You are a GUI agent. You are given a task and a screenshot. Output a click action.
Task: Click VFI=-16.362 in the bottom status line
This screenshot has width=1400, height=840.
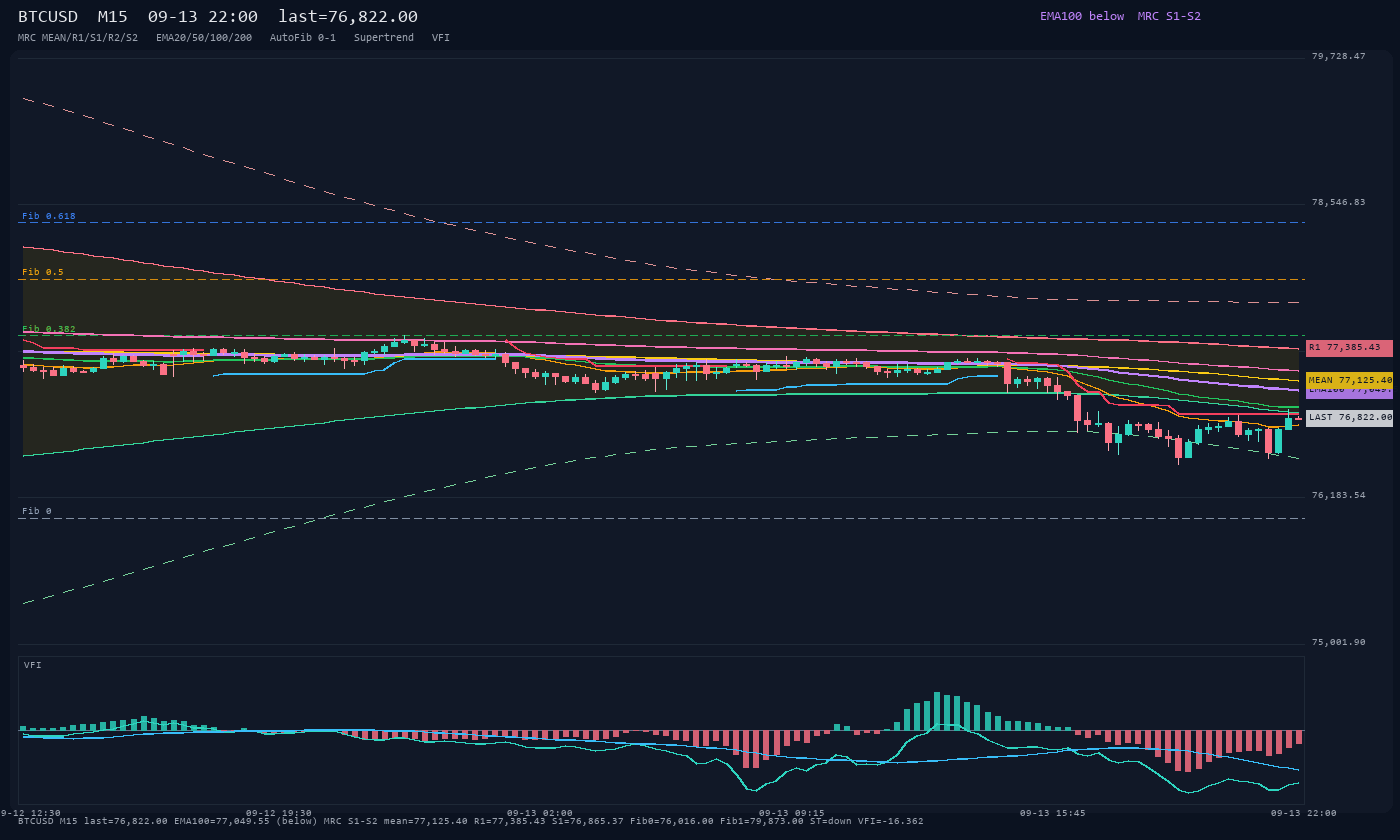[x=891, y=821]
